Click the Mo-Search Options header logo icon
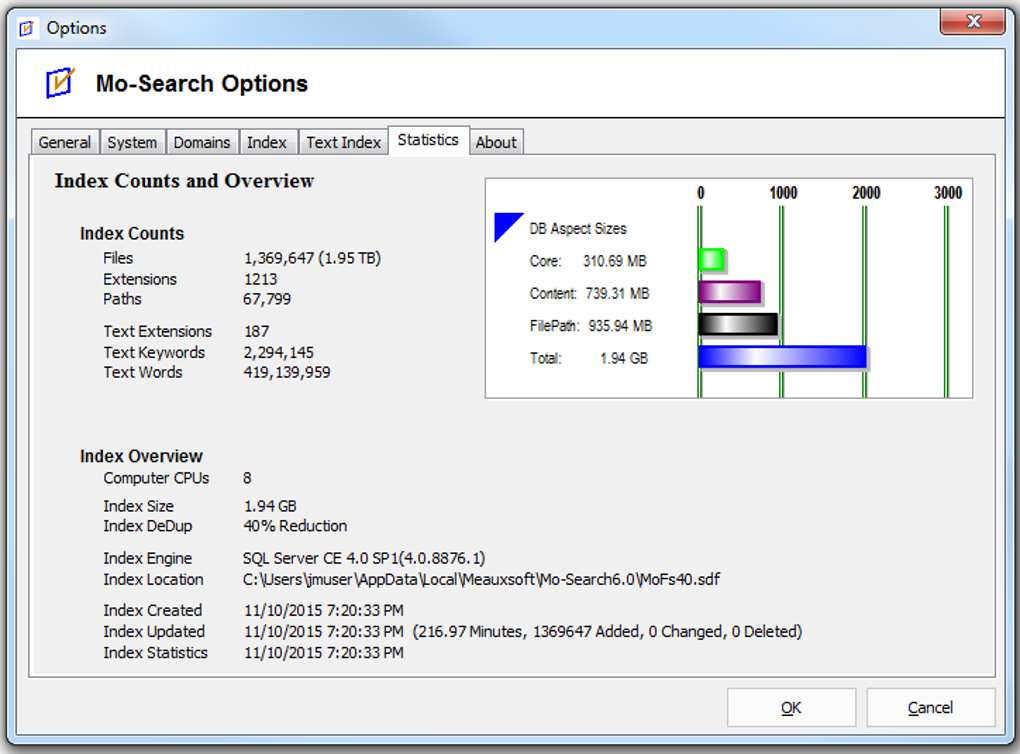 [x=58, y=83]
